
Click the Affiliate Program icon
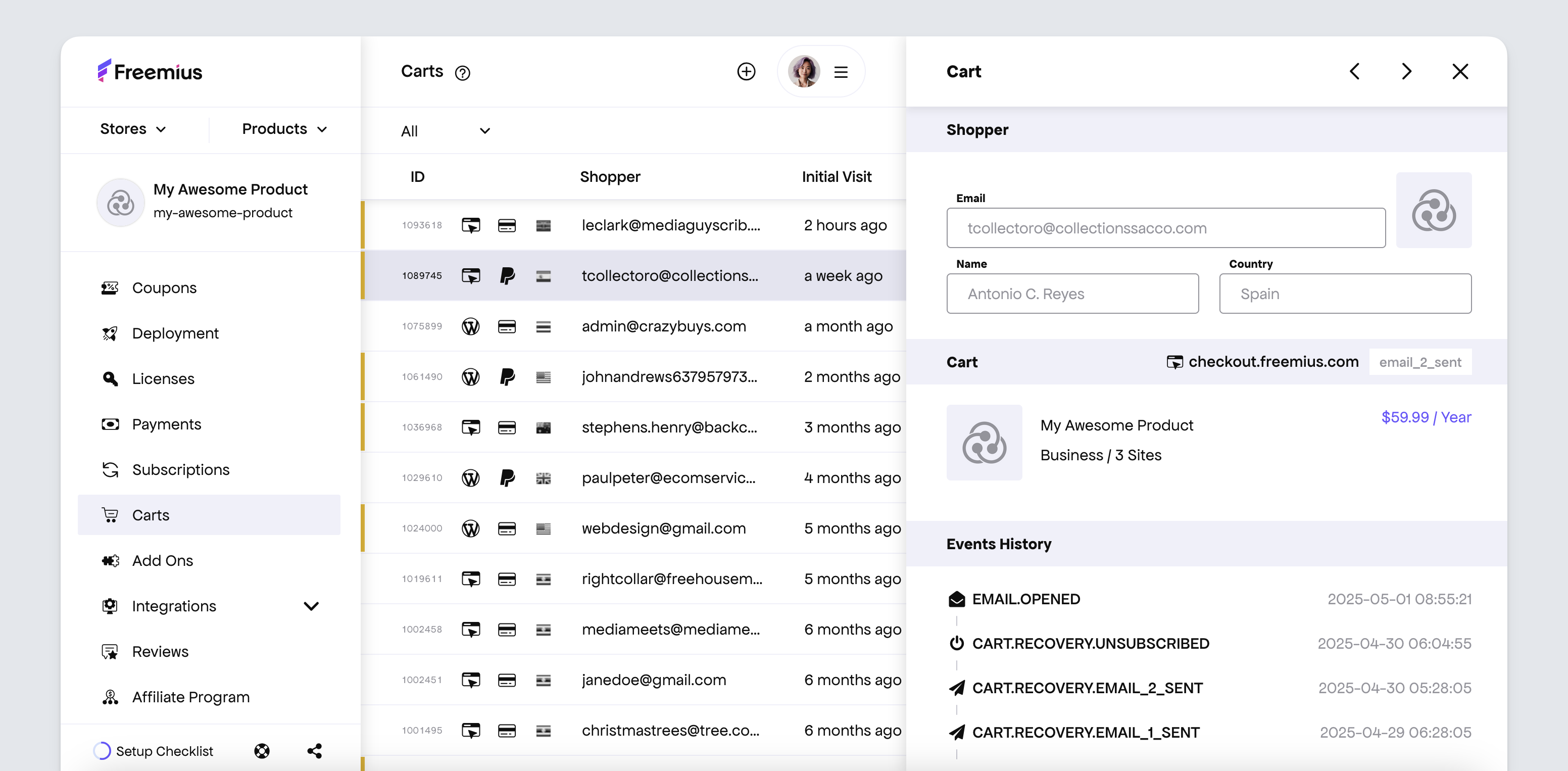pyautogui.click(x=110, y=697)
